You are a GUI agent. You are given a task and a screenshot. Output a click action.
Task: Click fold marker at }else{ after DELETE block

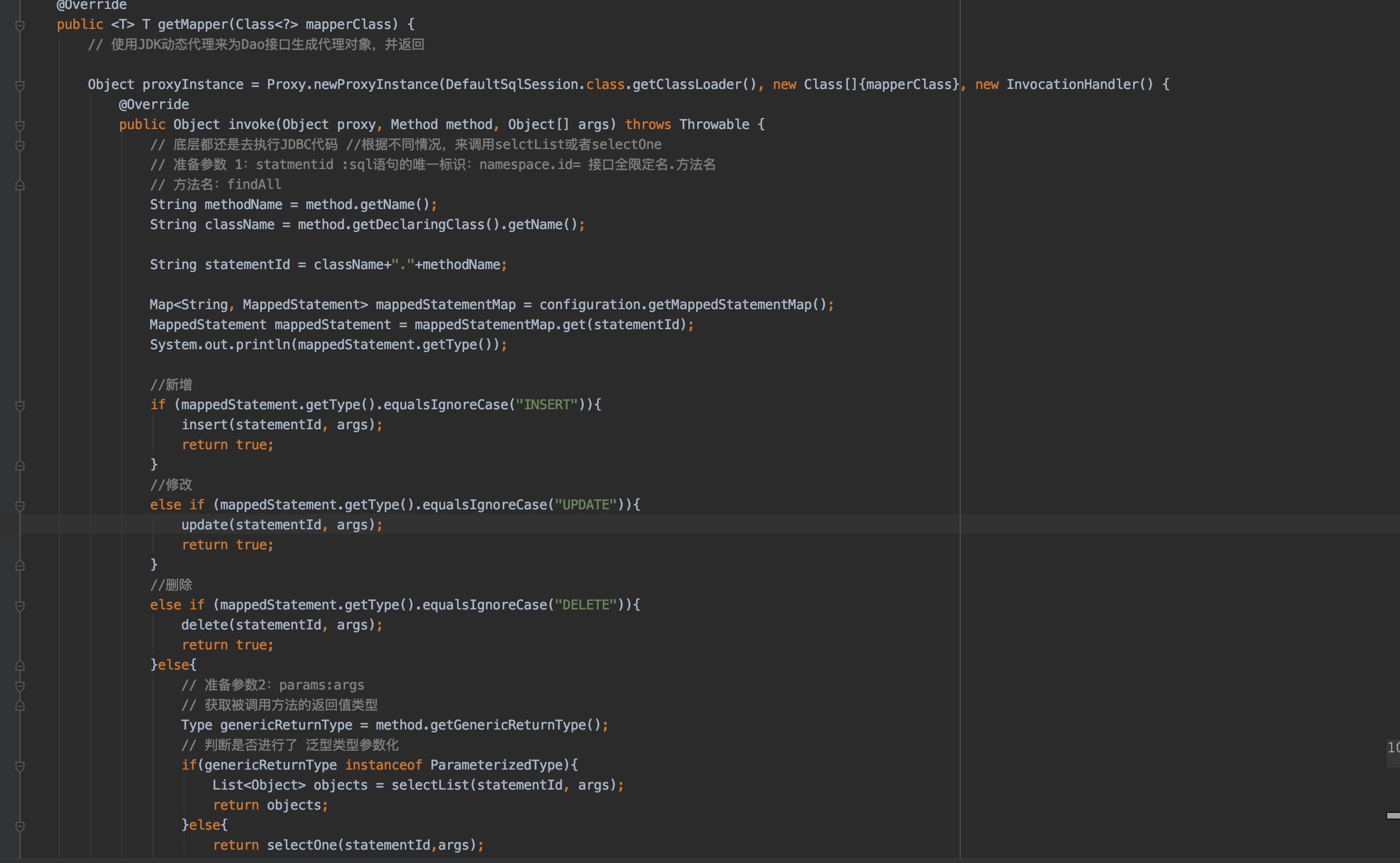coord(20,666)
